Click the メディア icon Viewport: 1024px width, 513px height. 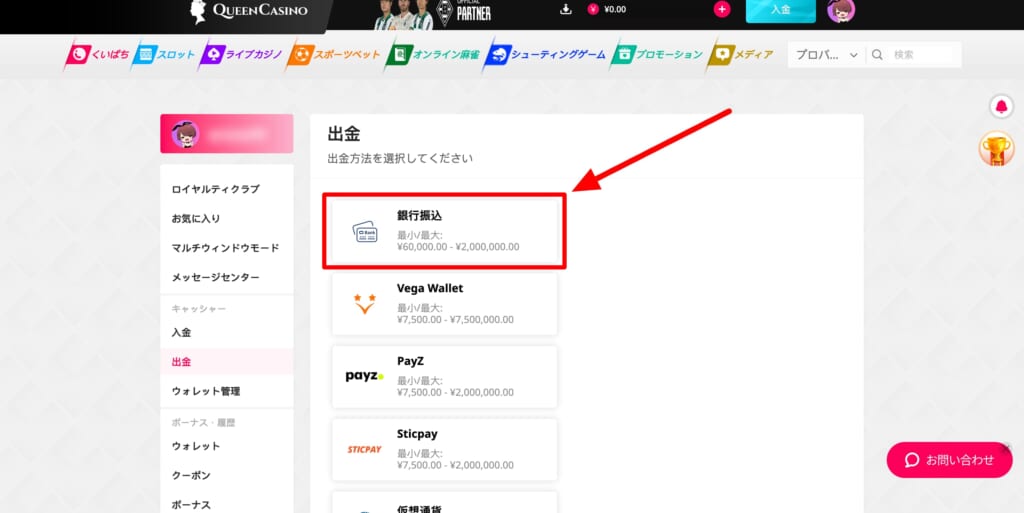pyautogui.click(x=722, y=55)
